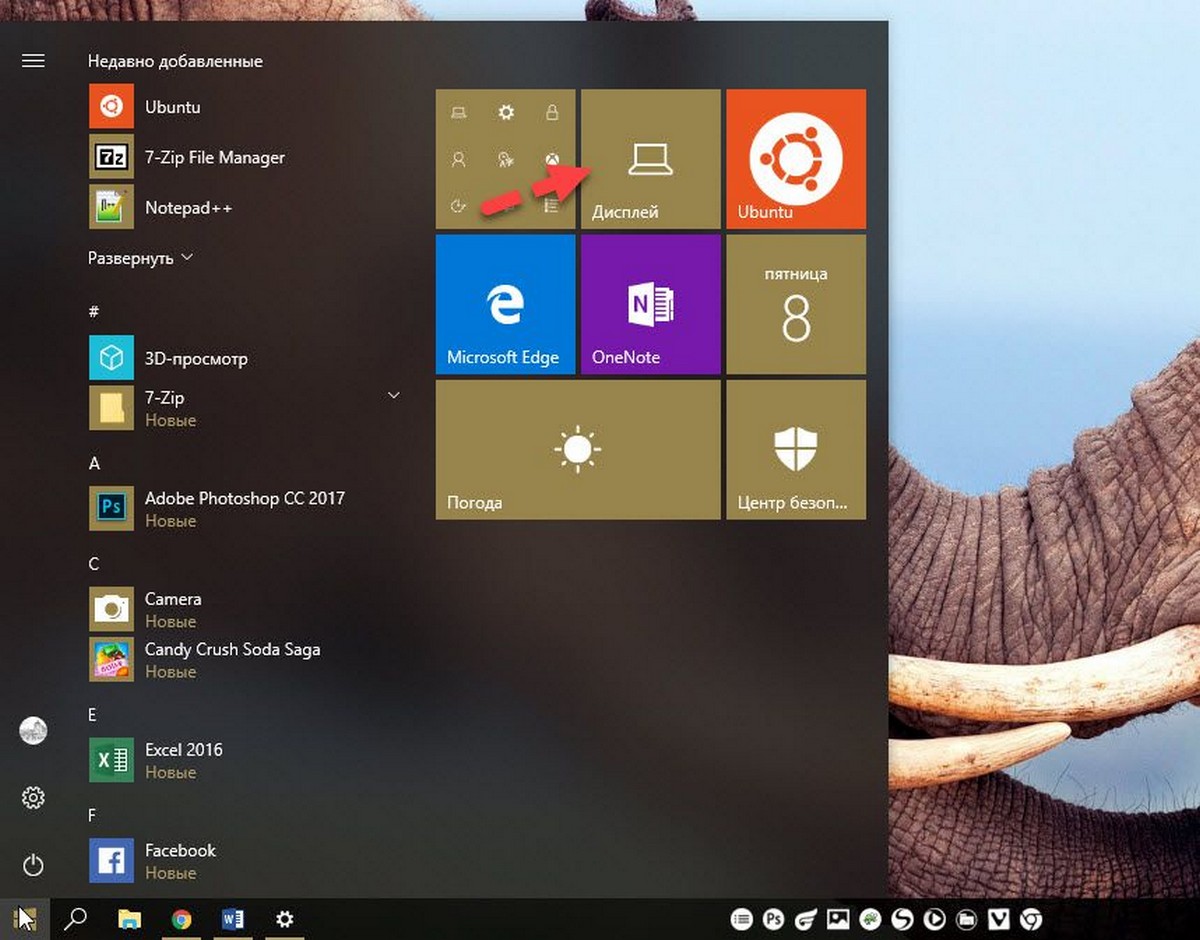Open the calendar tile showing пятница 8

(x=796, y=304)
